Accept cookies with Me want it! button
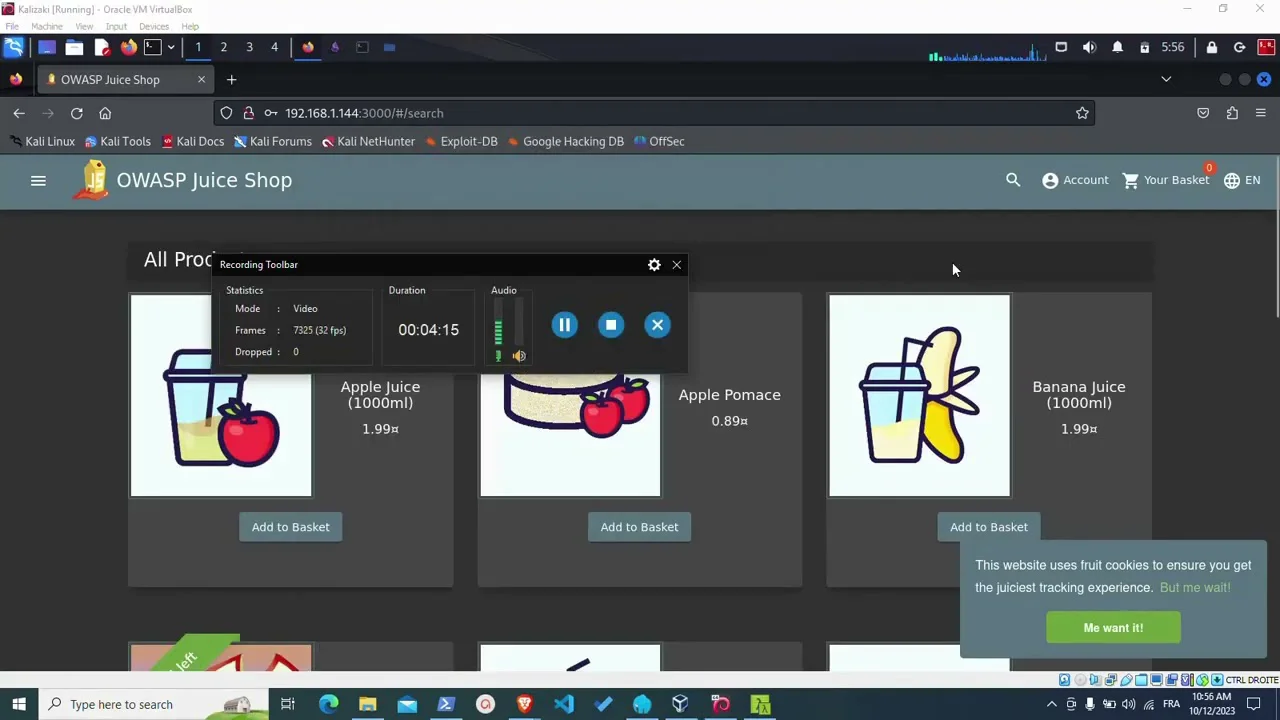The height and width of the screenshot is (720, 1280). (1113, 628)
